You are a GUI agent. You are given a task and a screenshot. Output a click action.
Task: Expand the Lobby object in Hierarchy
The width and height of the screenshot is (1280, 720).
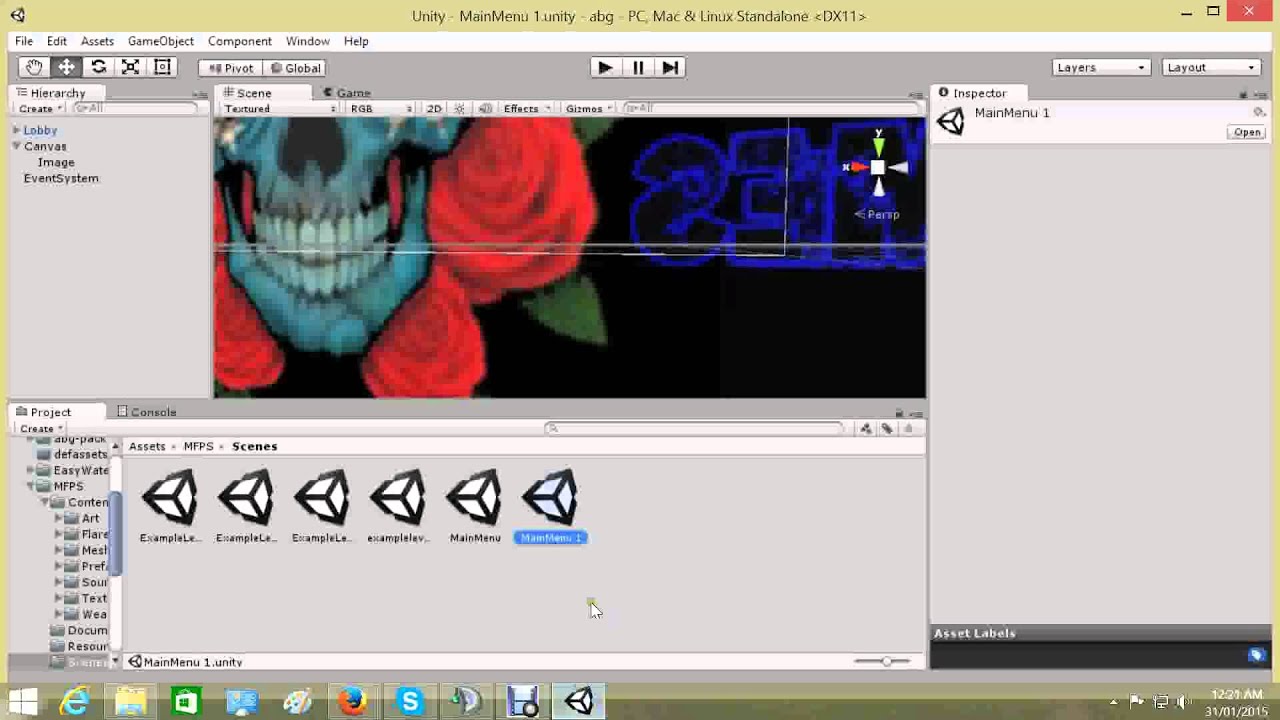17,130
